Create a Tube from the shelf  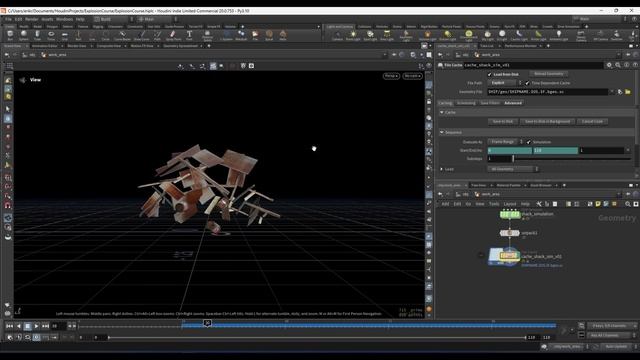37,35
